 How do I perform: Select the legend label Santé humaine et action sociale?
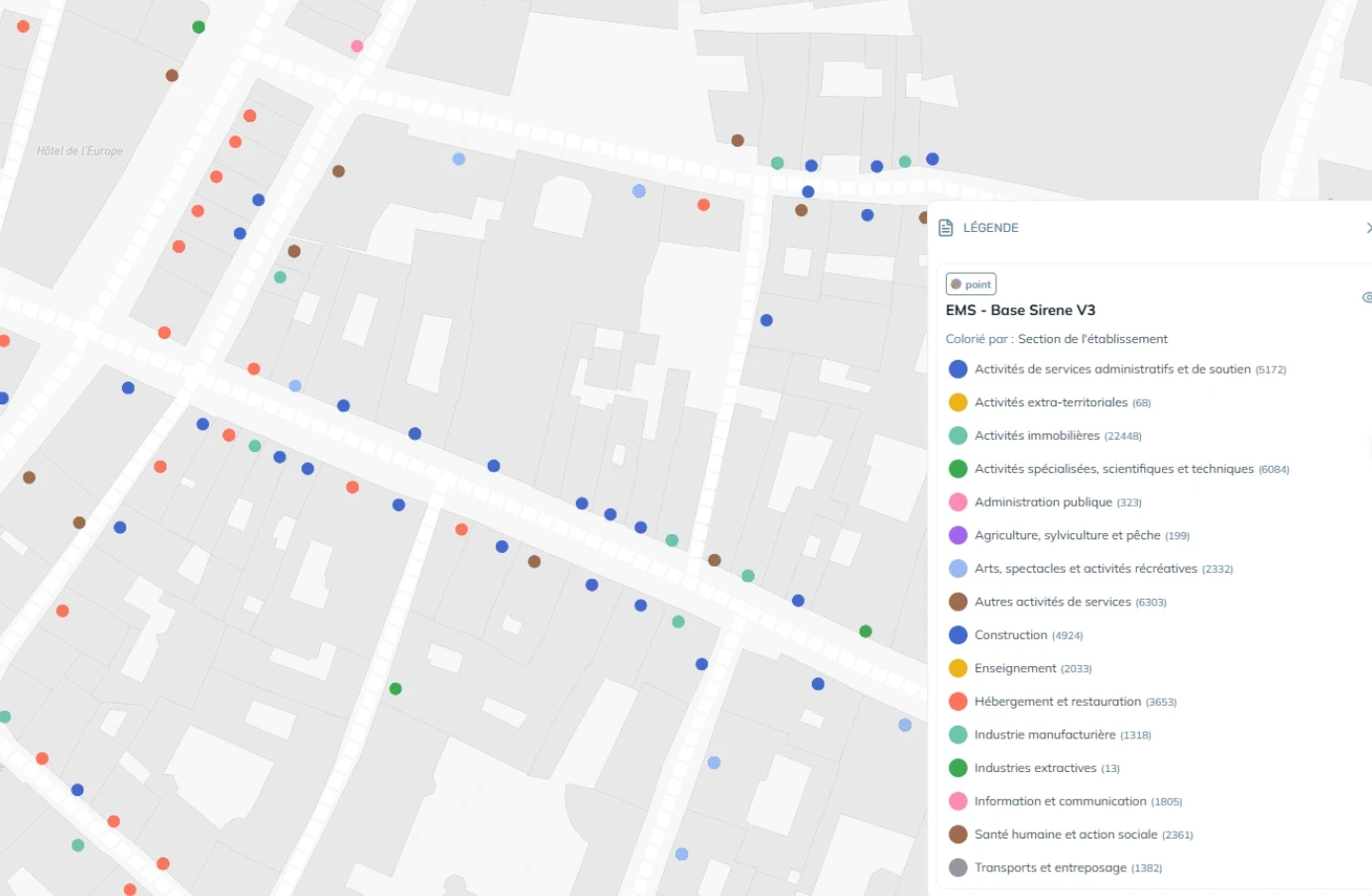coord(1066,835)
